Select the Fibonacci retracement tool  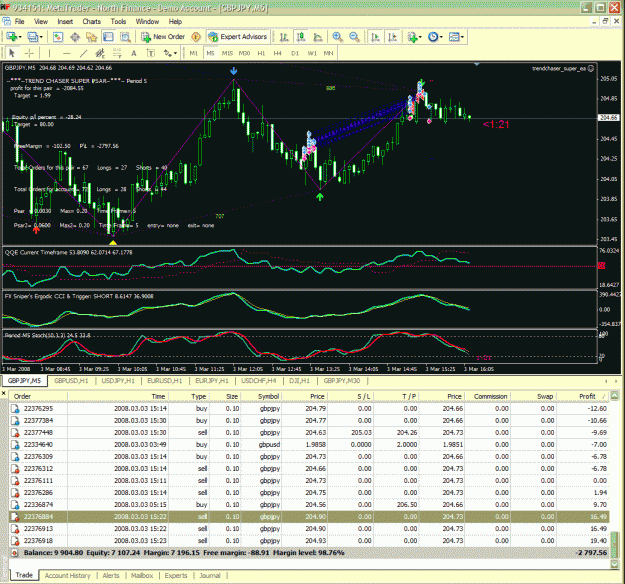[x=117, y=53]
